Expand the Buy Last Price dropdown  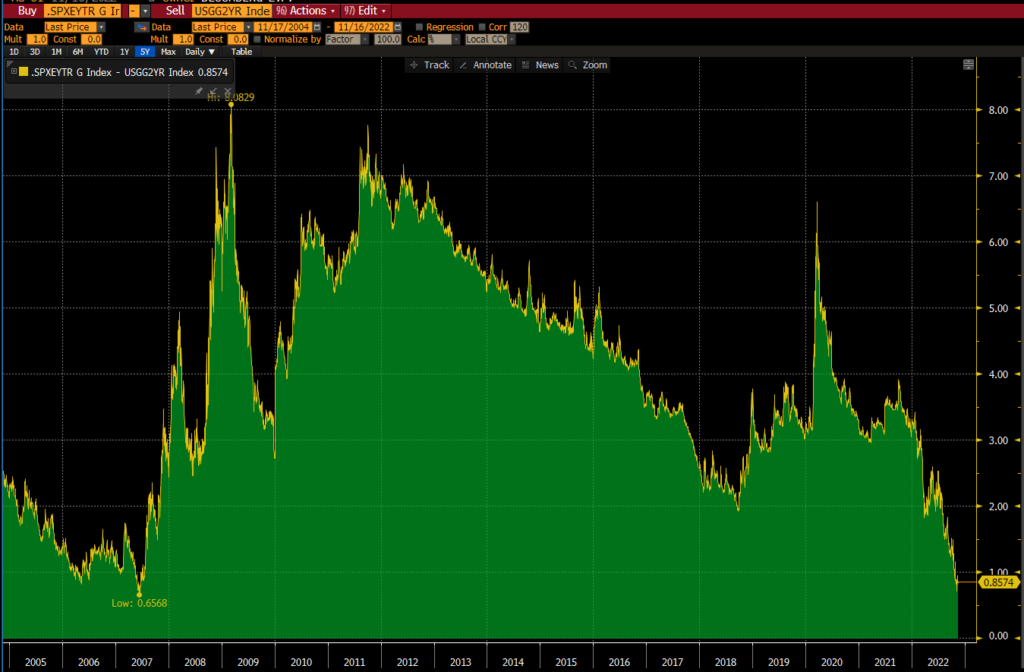[x=102, y=27]
